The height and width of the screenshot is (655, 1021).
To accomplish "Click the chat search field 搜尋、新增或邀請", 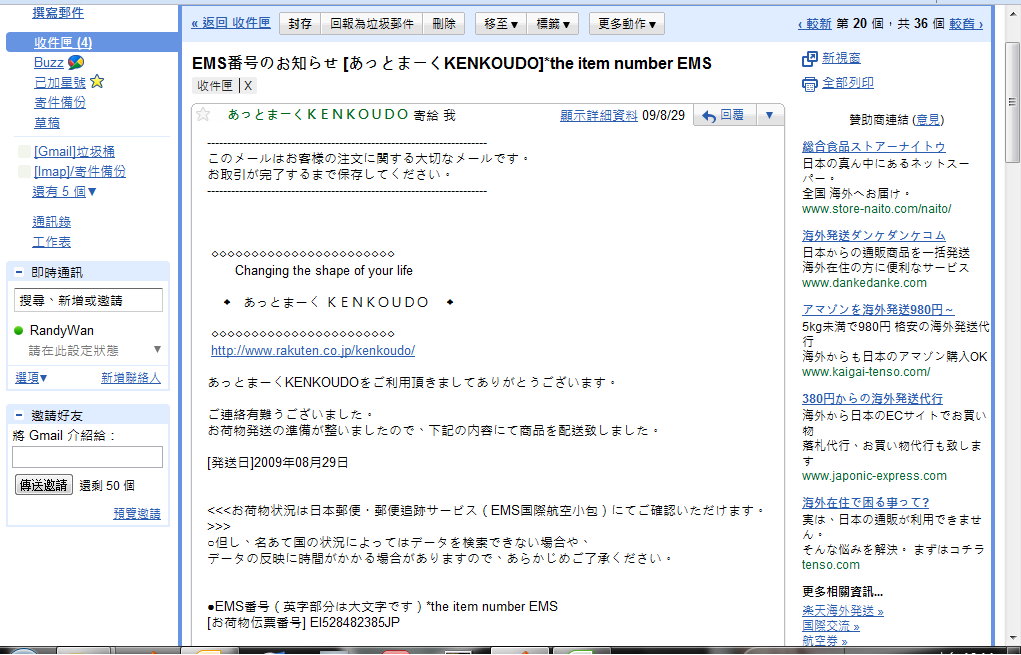I will pos(88,299).
